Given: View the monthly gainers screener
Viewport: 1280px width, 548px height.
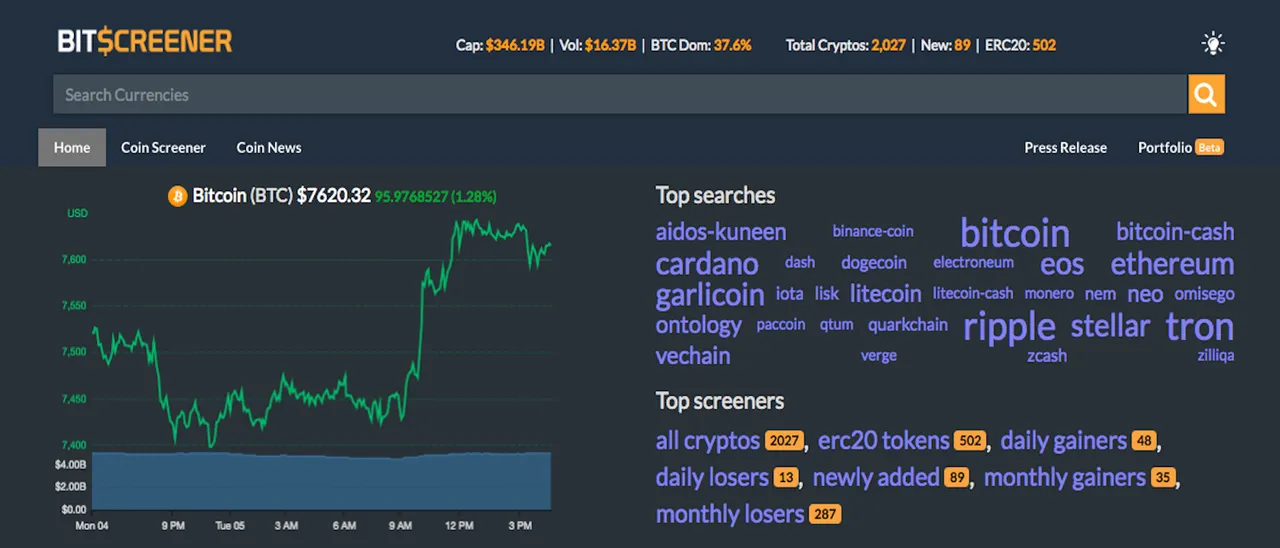Looking at the screenshot, I should 1065,478.
